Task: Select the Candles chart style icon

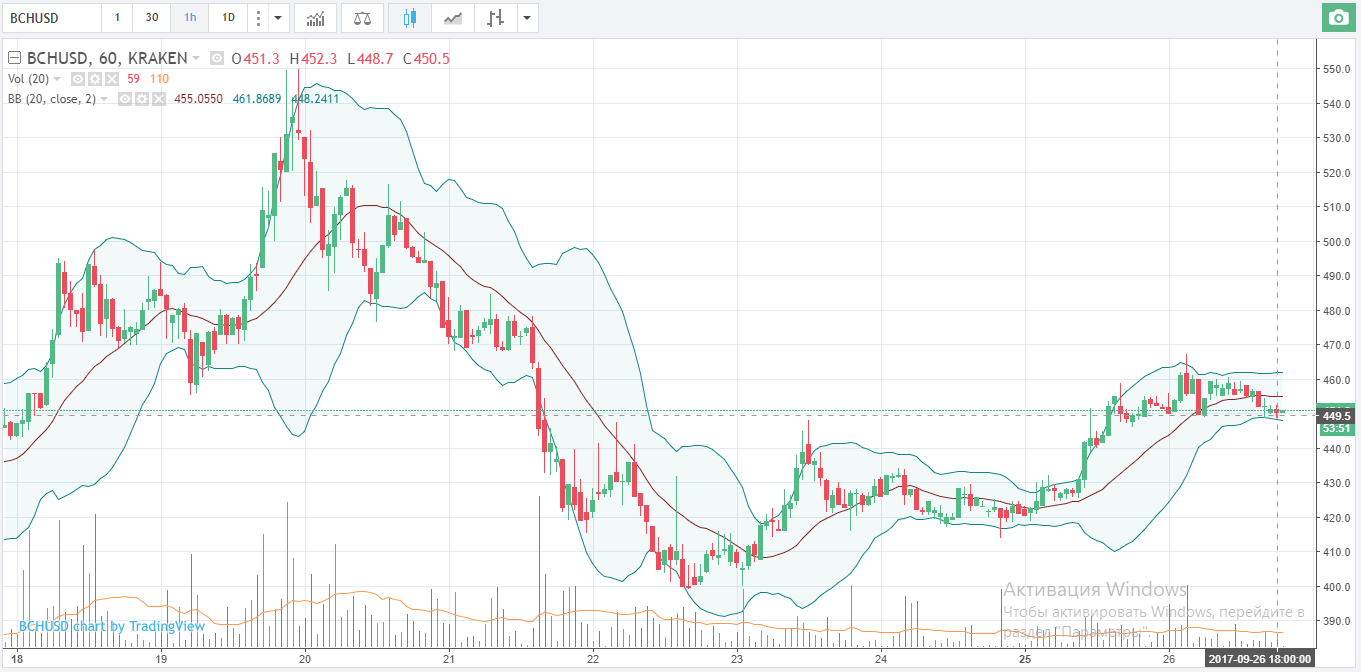Action: 409,18
